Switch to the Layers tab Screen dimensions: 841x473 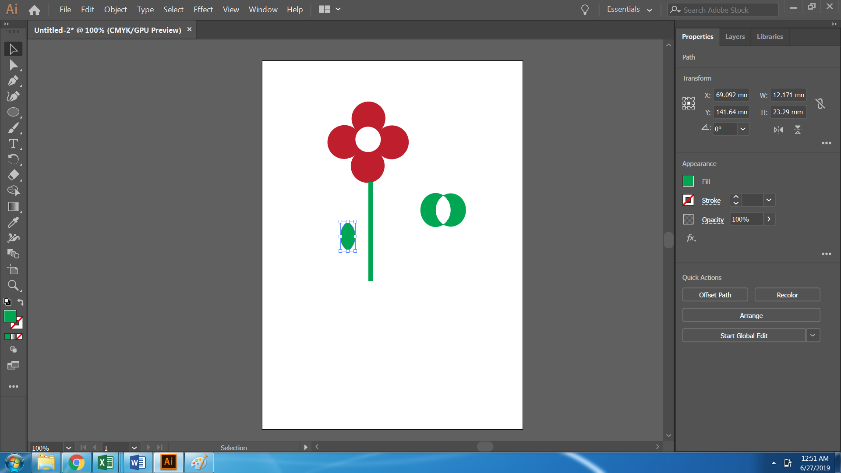pyautogui.click(x=734, y=37)
